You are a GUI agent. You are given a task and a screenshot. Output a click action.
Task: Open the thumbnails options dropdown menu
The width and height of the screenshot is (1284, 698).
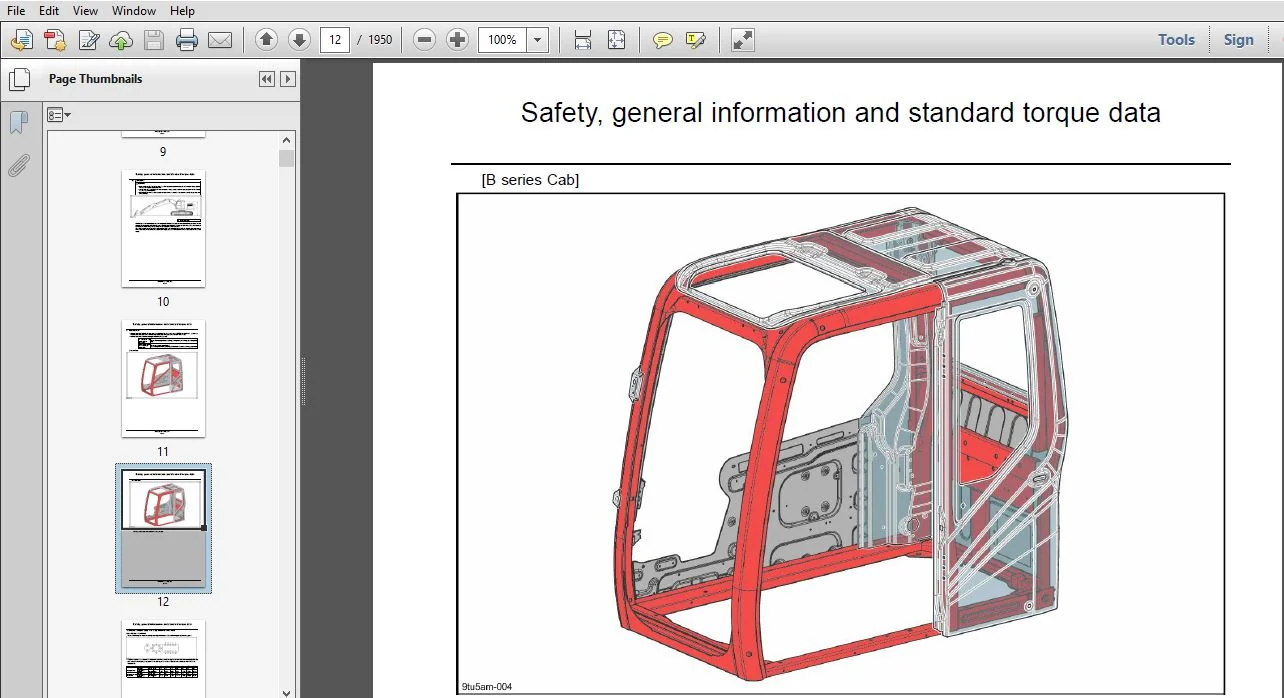[x=58, y=115]
